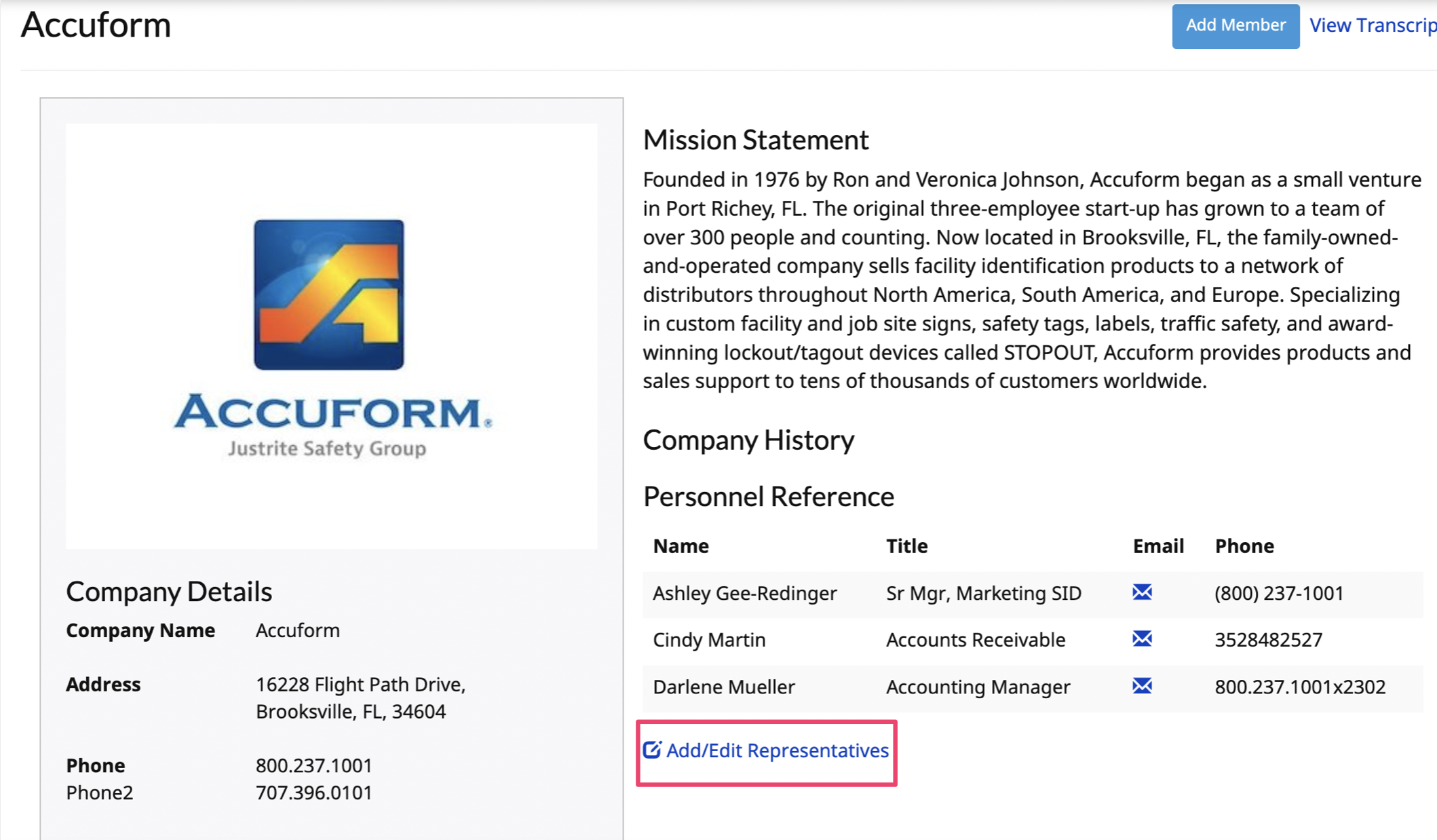Click the Add Member button
The height and width of the screenshot is (840, 1437).
pos(1235,25)
